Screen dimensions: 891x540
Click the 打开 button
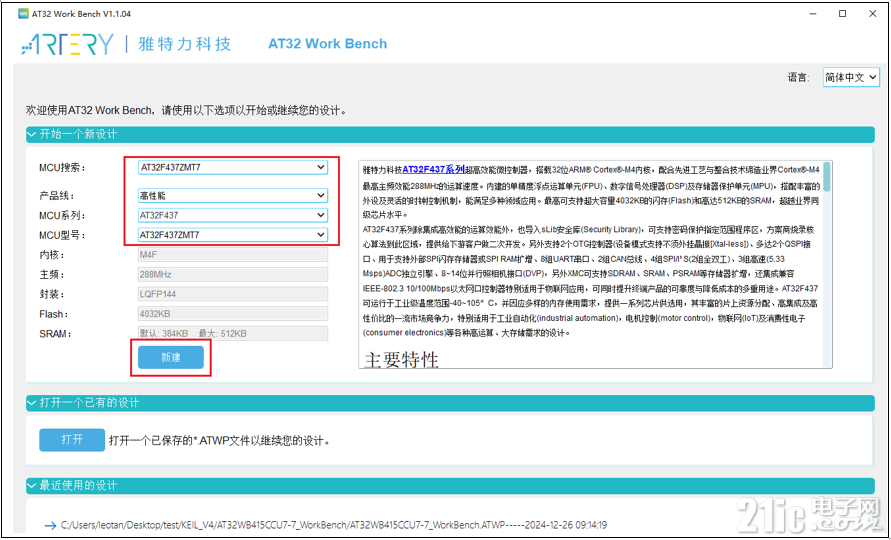point(72,440)
